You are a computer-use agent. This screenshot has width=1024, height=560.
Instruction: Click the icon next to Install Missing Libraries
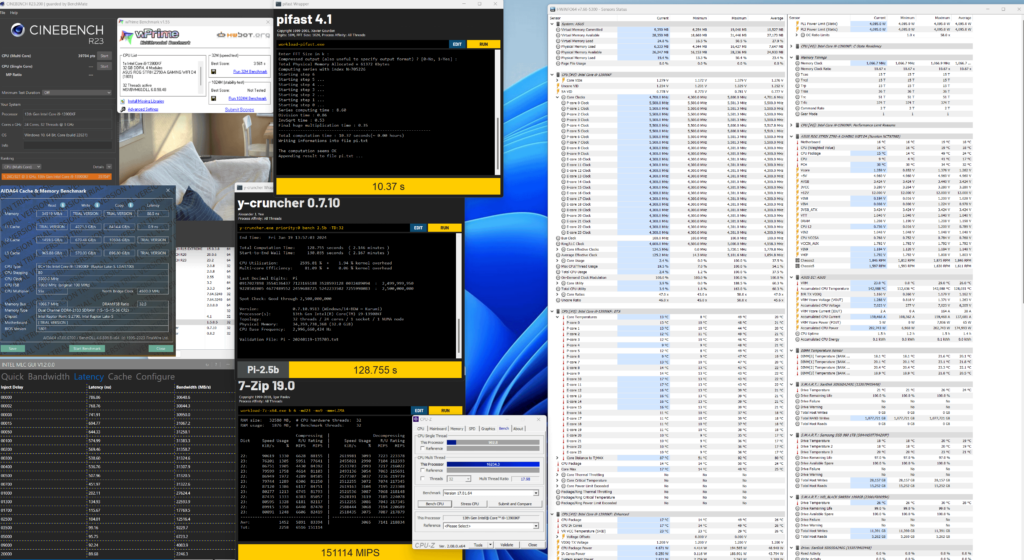tap(123, 101)
